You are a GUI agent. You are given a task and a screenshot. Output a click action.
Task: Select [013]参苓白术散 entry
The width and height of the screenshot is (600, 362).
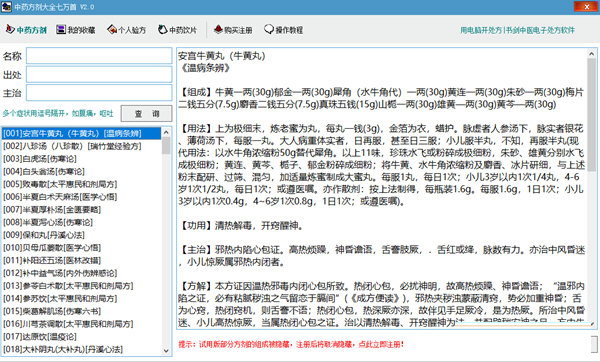click(81, 286)
